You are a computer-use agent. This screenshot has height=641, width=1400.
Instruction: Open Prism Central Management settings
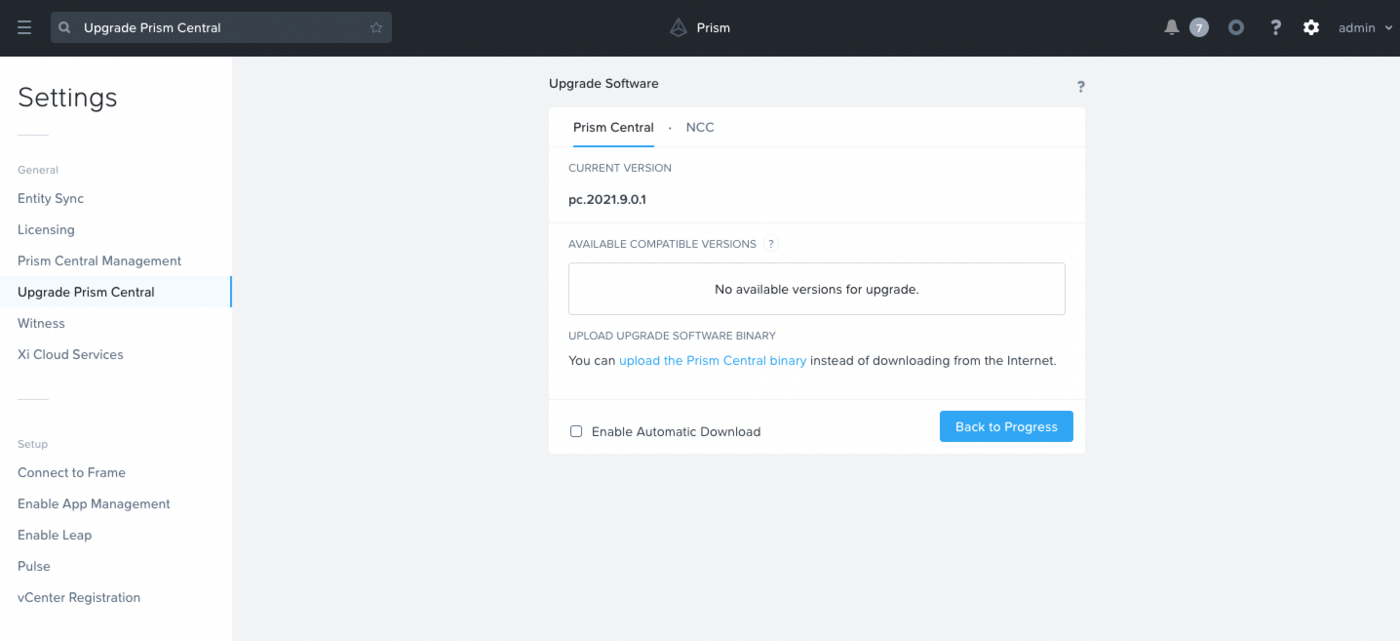coord(99,261)
